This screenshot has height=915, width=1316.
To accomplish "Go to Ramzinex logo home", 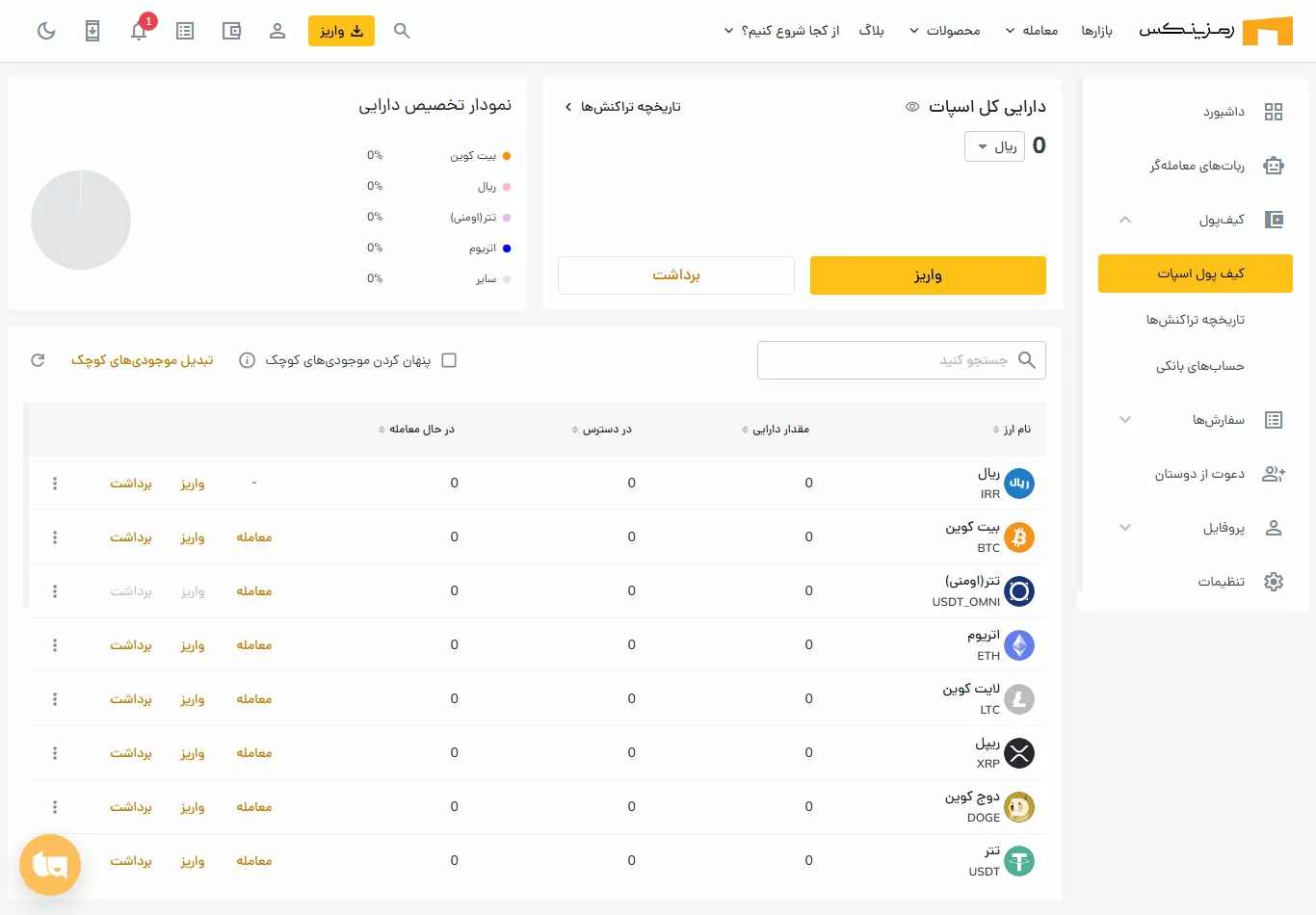I will click(1216, 31).
